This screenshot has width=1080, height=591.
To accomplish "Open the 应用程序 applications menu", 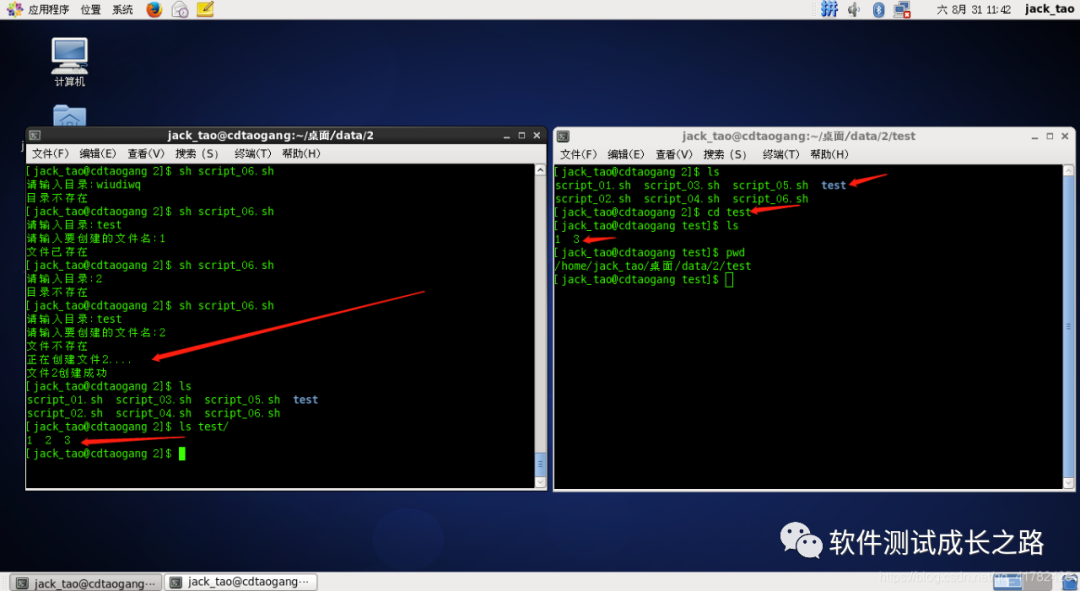I will click(48, 10).
